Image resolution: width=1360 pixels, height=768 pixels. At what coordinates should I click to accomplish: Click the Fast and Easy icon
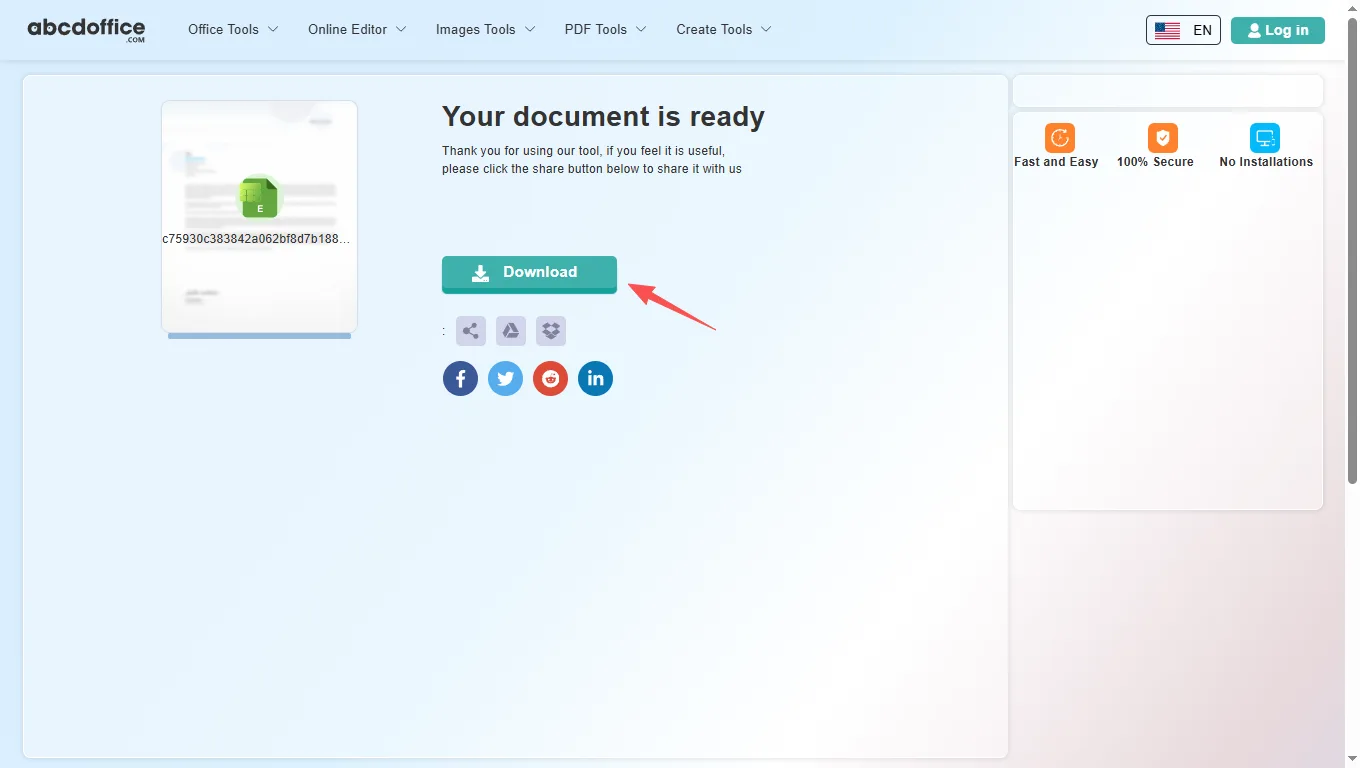[x=1060, y=138]
